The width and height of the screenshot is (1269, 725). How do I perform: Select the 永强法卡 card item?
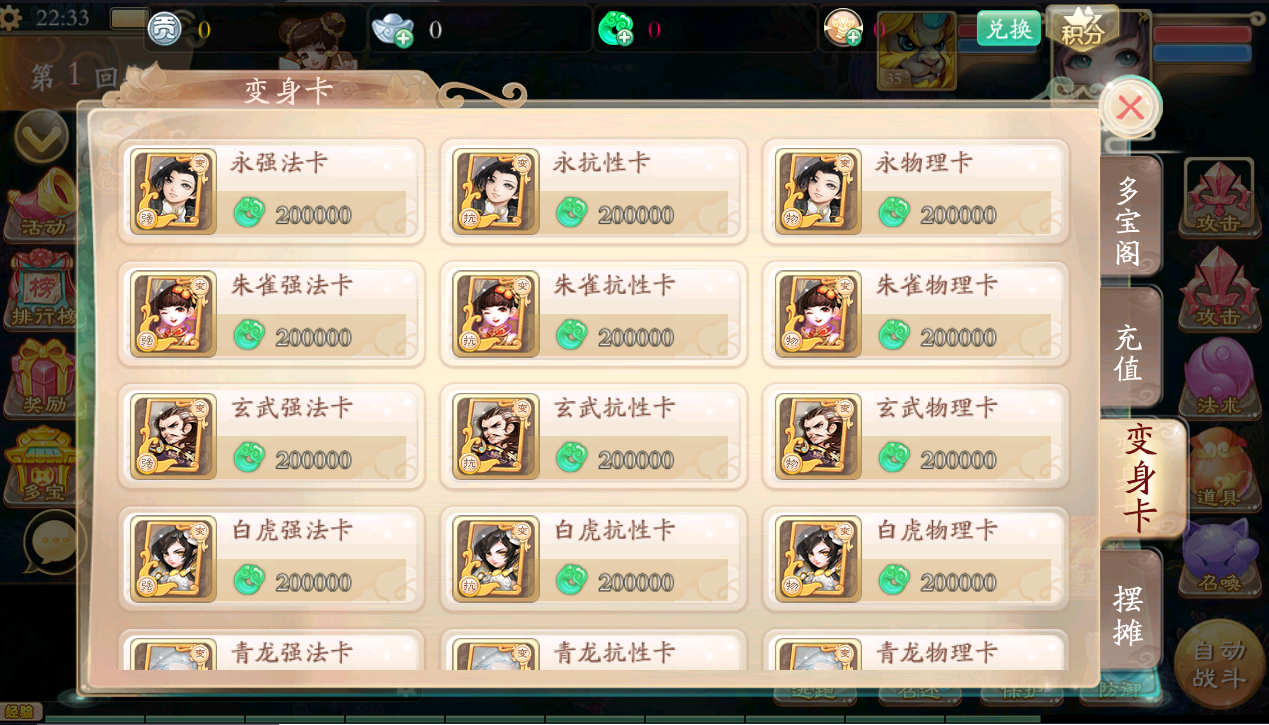[x=270, y=191]
